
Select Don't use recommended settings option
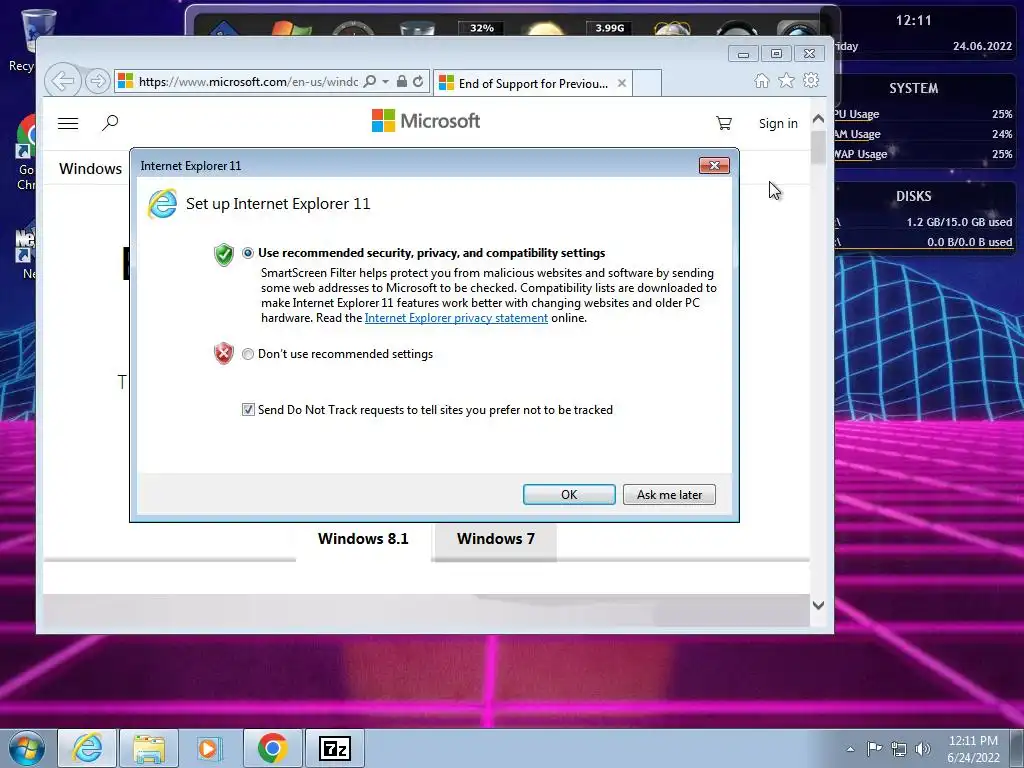[x=248, y=354]
